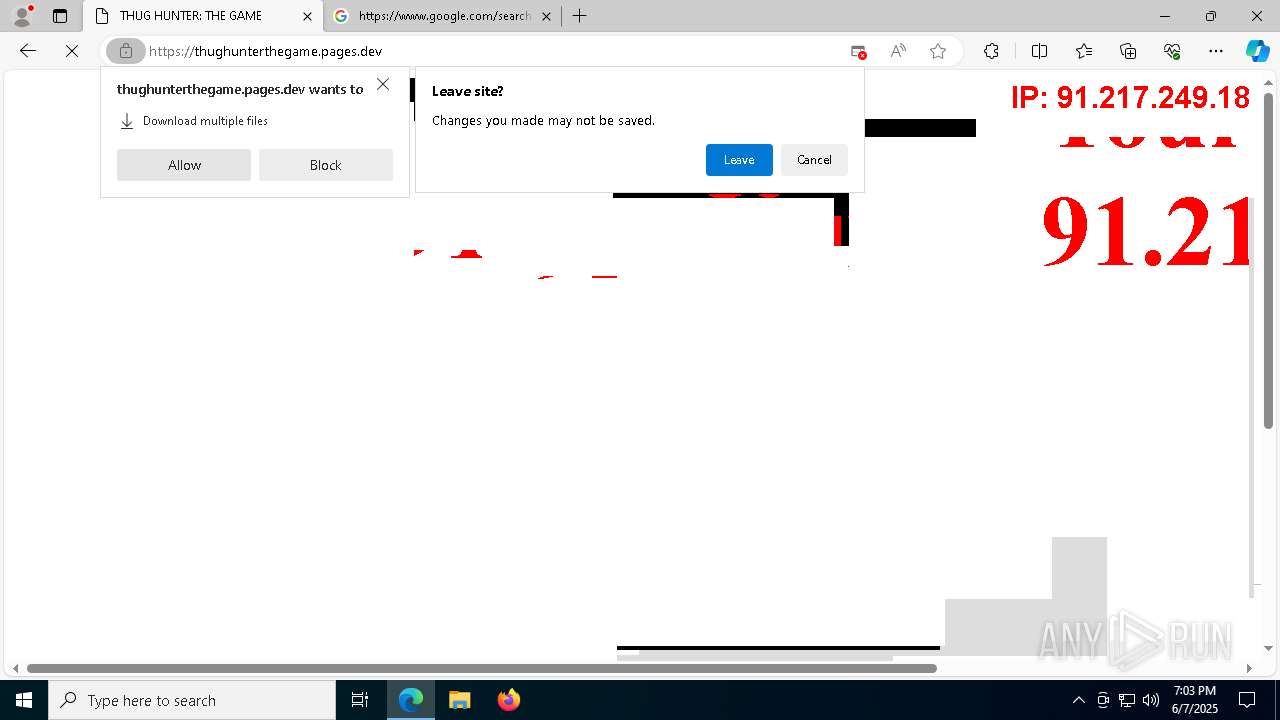1280x720 pixels.
Task: Click the red IP: 91.217.249.18 text
Action: [x=1130, y=97]
